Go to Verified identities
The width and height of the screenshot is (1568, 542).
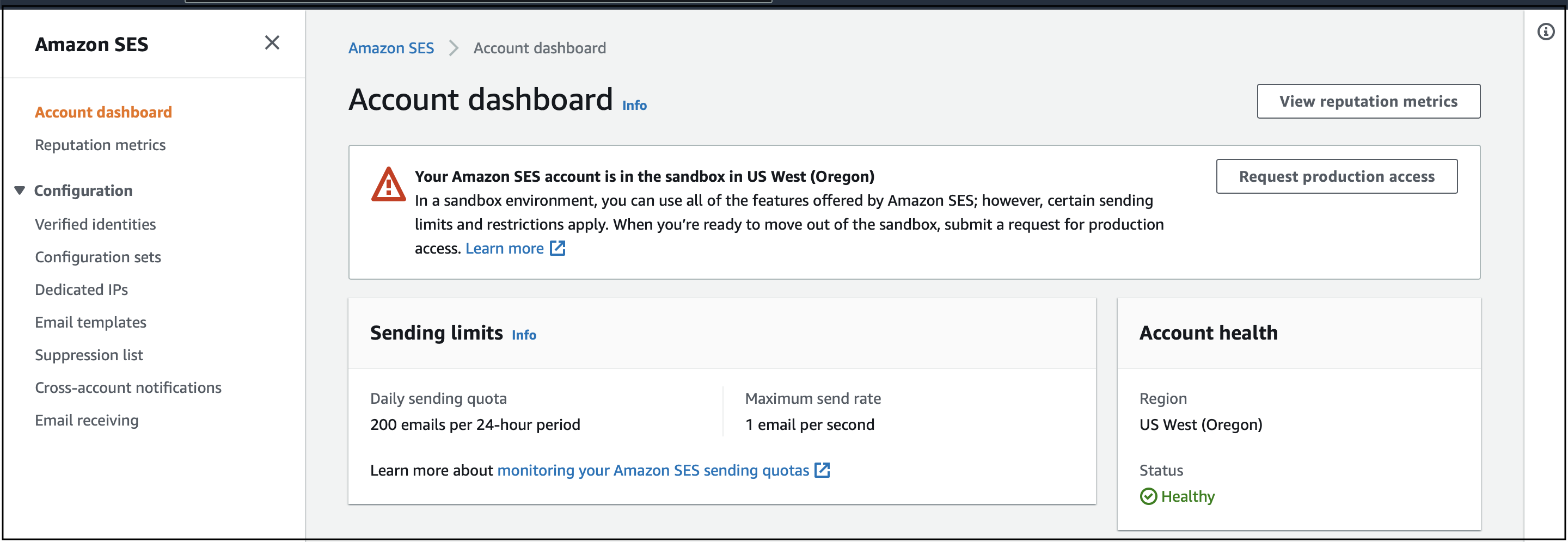click(x=96, y=224)
